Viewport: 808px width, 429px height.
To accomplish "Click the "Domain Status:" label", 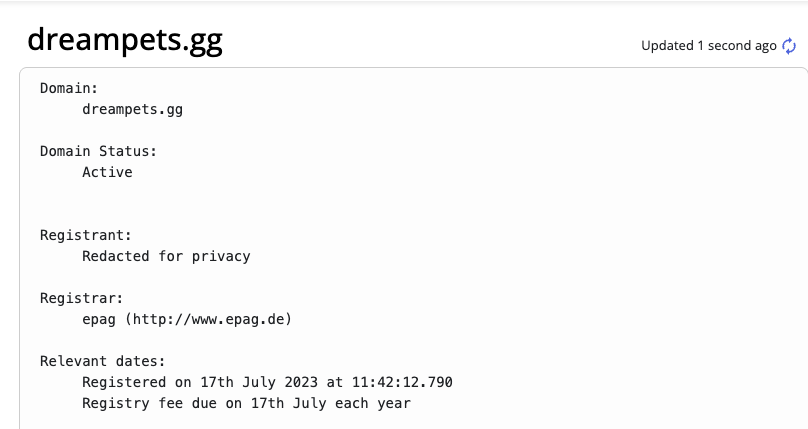I will point(98,151).
